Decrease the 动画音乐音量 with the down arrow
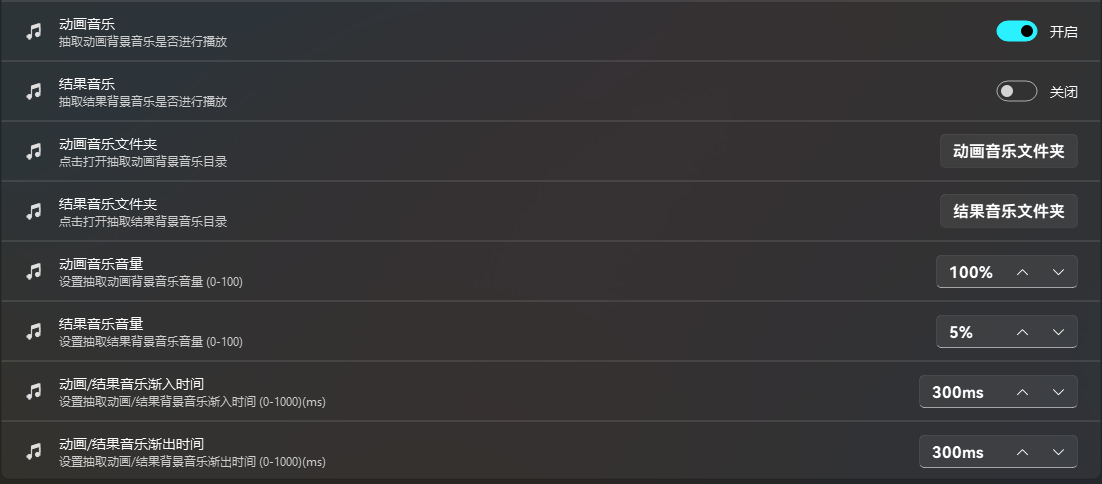 pos(1058,272)
